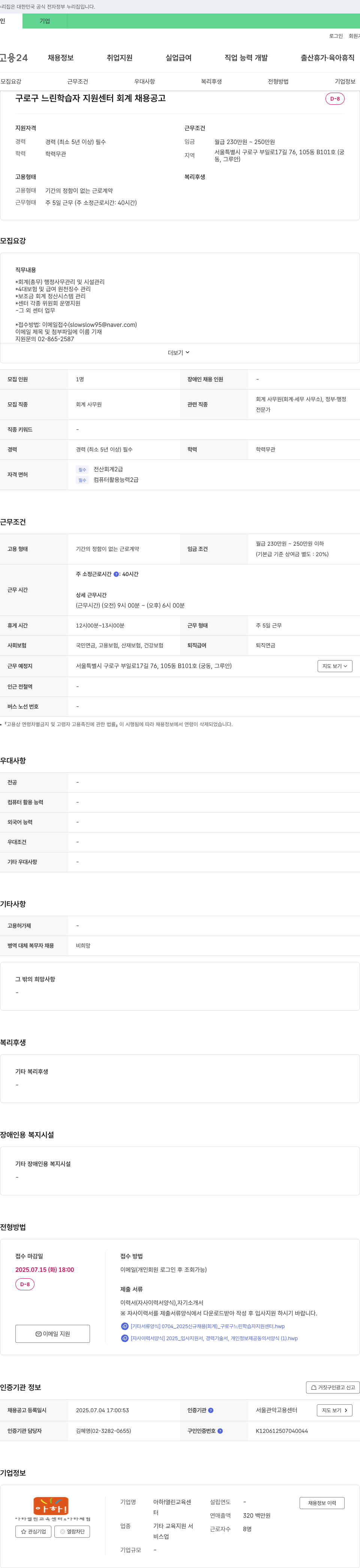360x1568 pixels.
Task: Click the K120612507040044 certification number
Action: pyautogui.click(x=282, y=1431)
